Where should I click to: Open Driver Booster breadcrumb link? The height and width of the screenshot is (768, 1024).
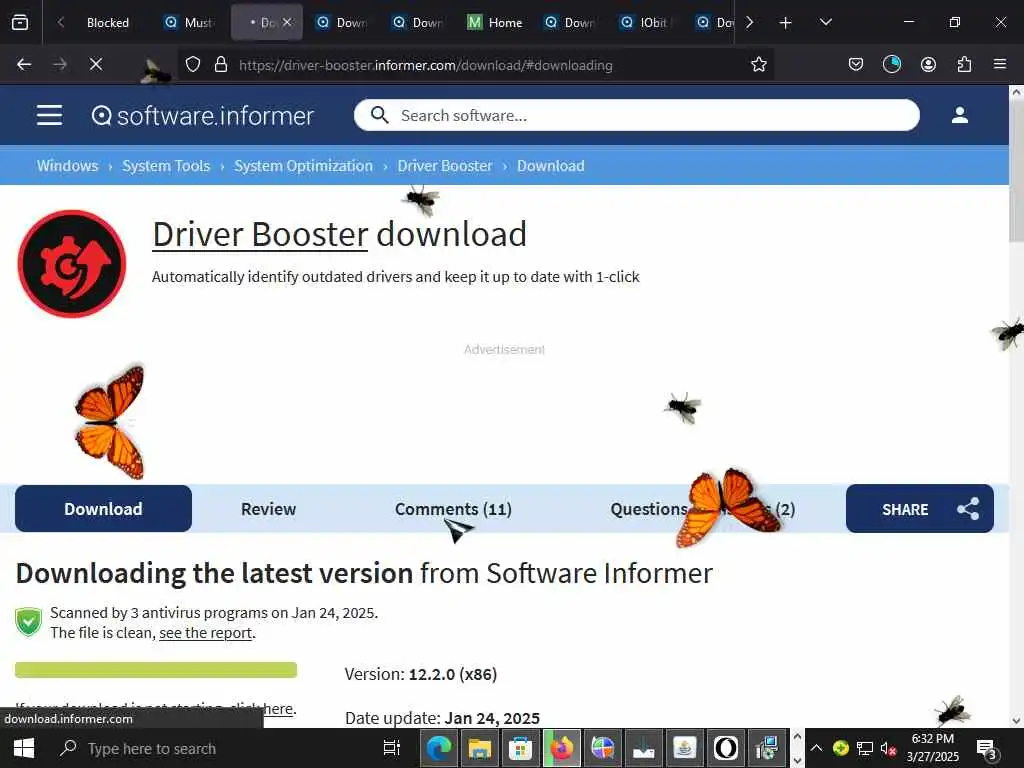(x=445, y=166)
